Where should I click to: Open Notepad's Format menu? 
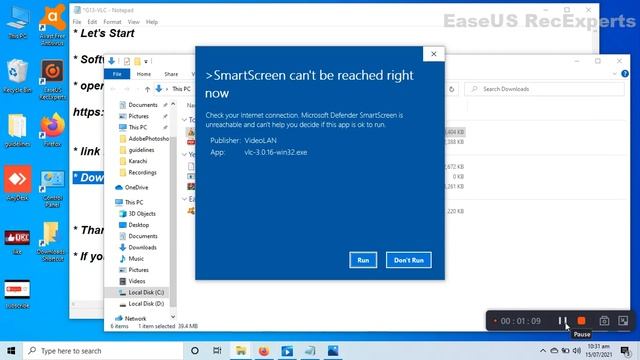112,22
